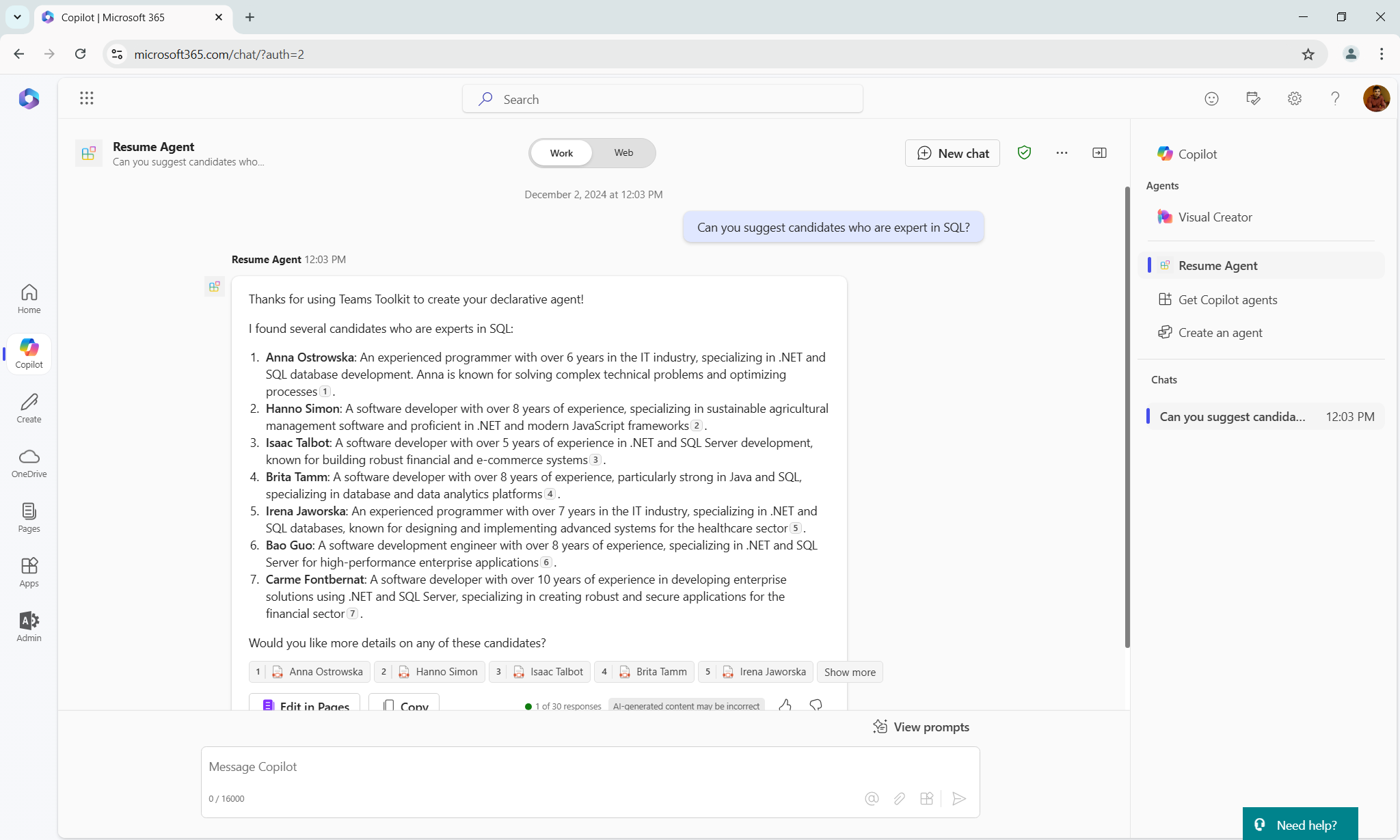
Task: Click View prompts
Action: tap(921, 727)
